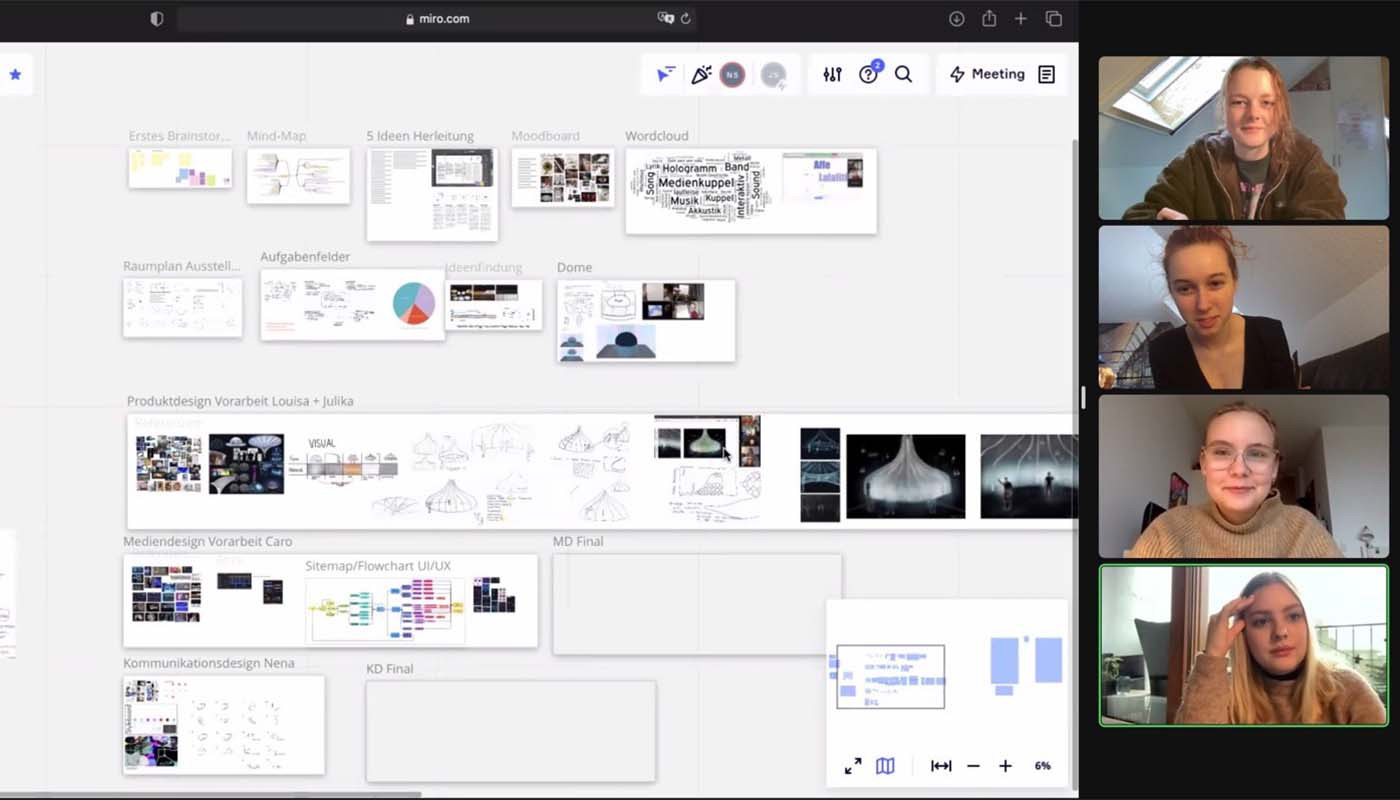Open the NS user avatar
The image size is (1400, 800).
(x=733, y=75)
